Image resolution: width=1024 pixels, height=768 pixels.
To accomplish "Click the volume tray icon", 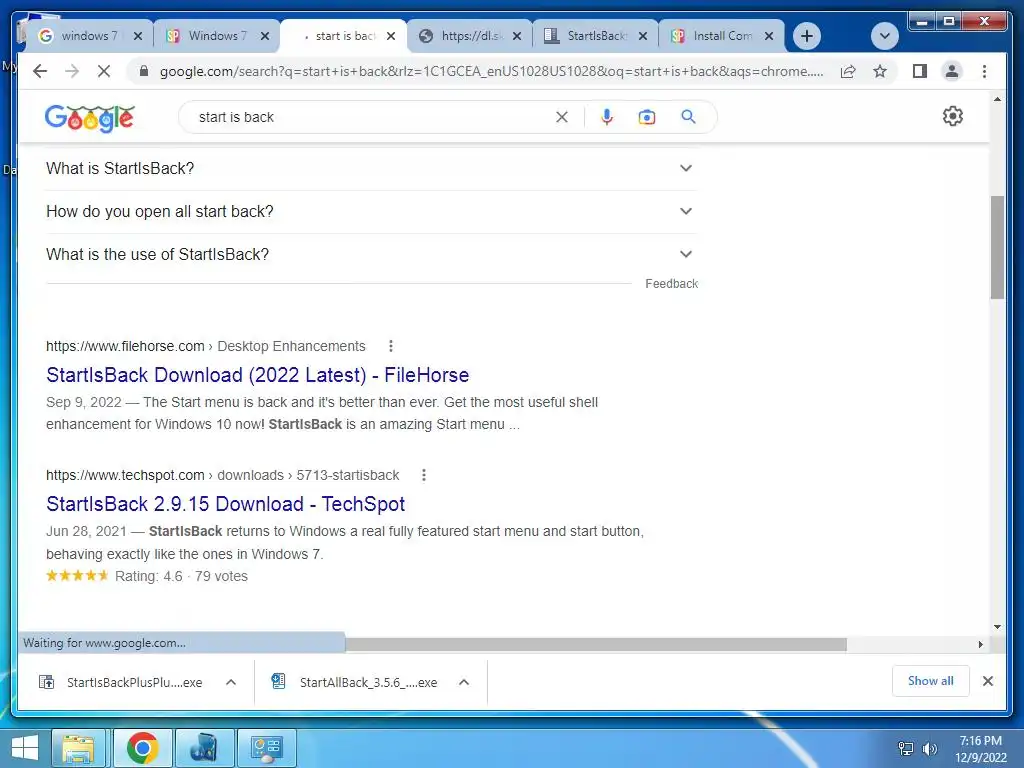I will pyautogui.click(x=929, y=749).
